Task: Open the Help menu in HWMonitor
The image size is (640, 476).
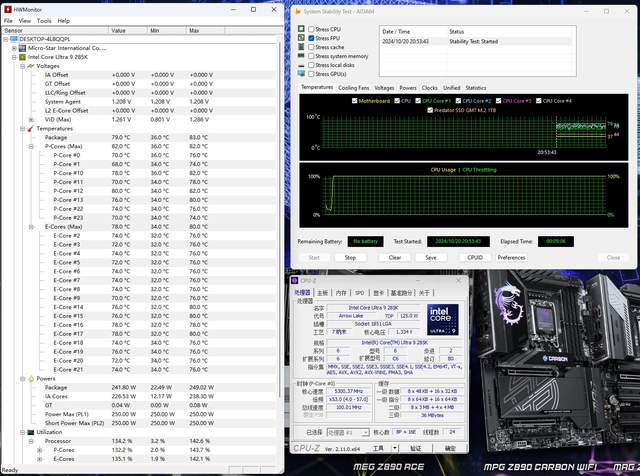Action: pyautogui.click(x=64, y=21)
